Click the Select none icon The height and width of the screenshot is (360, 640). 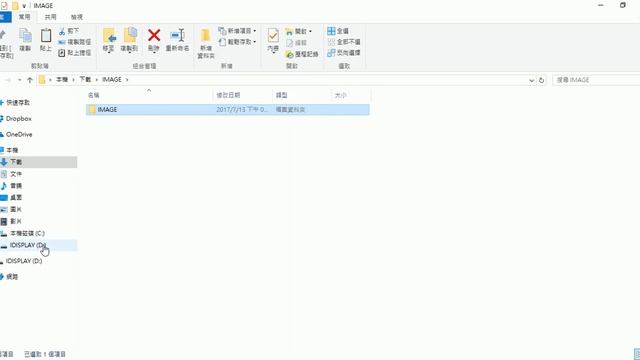click(x=331, y=42)
